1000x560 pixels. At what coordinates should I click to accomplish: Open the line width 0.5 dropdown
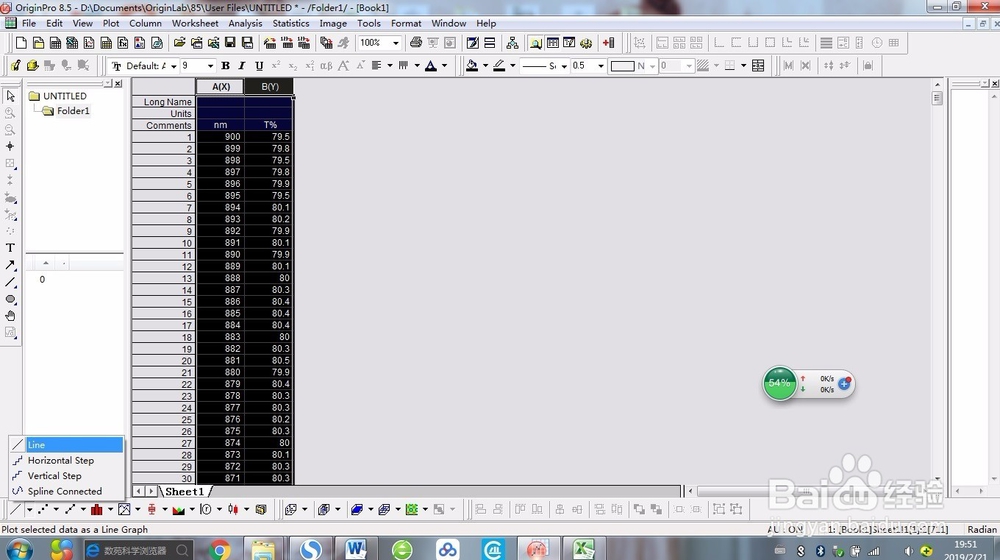601,66
